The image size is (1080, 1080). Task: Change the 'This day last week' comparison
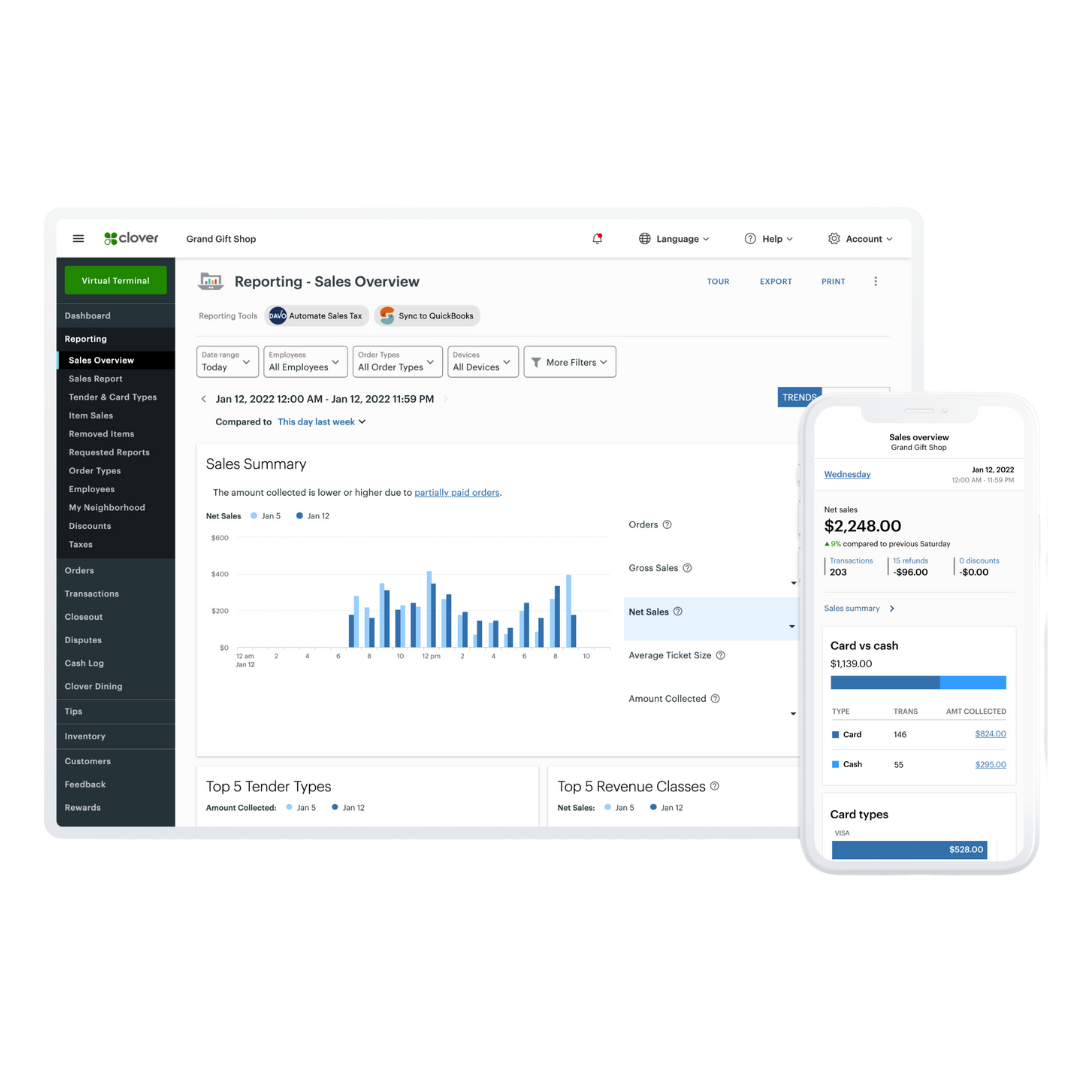coord(322,422)
